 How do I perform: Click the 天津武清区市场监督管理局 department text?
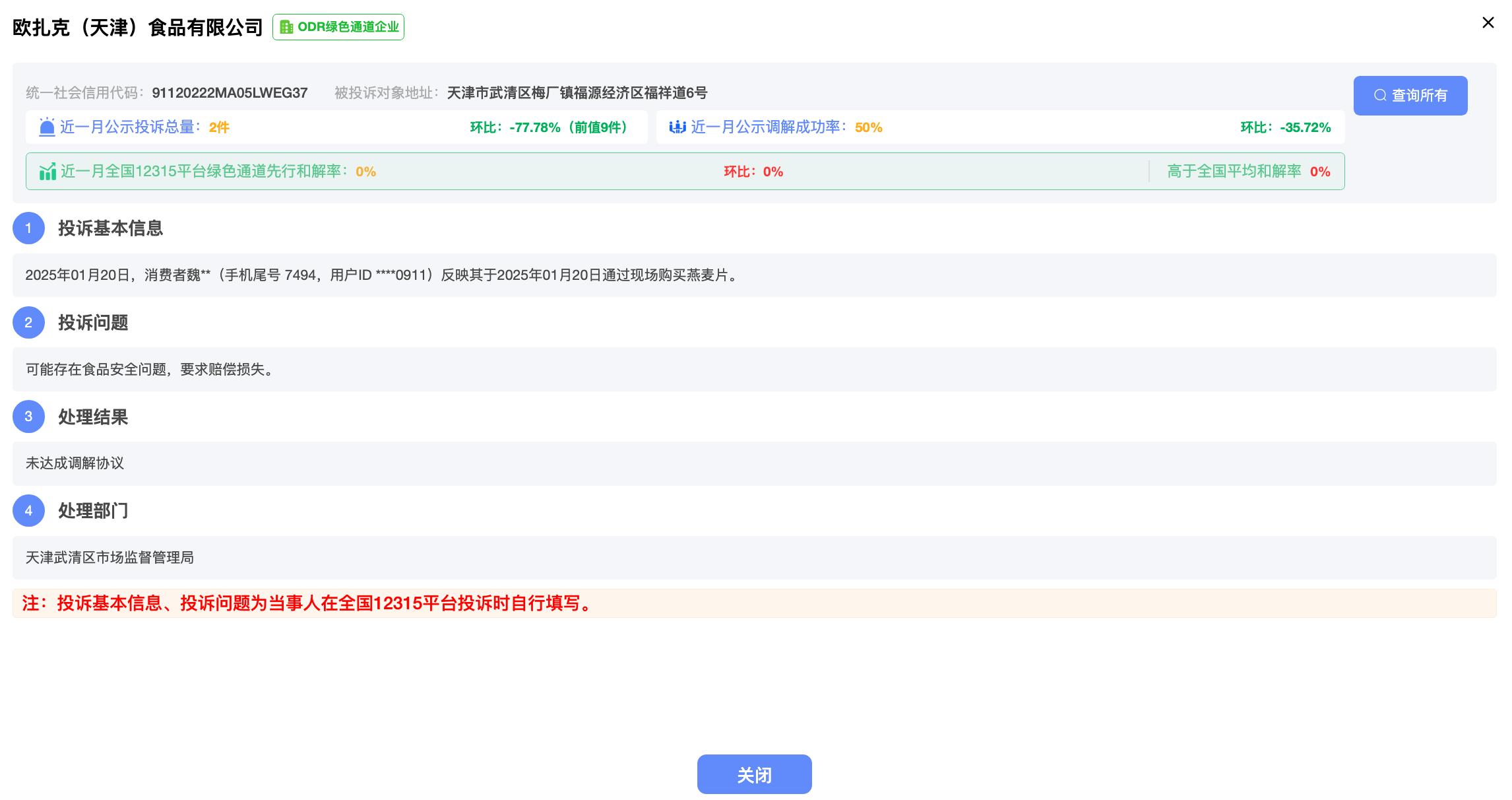pyautogui.click(x=110, y=558)
